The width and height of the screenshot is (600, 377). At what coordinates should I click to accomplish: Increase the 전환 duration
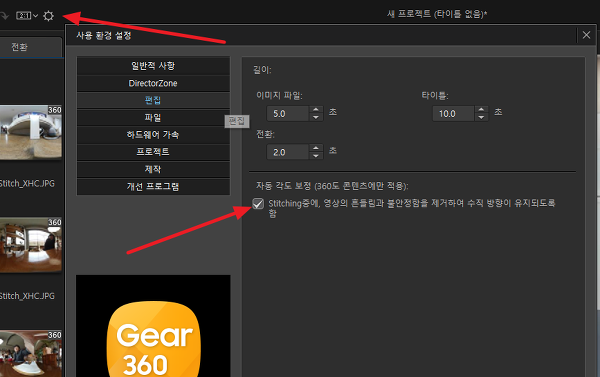316,148
